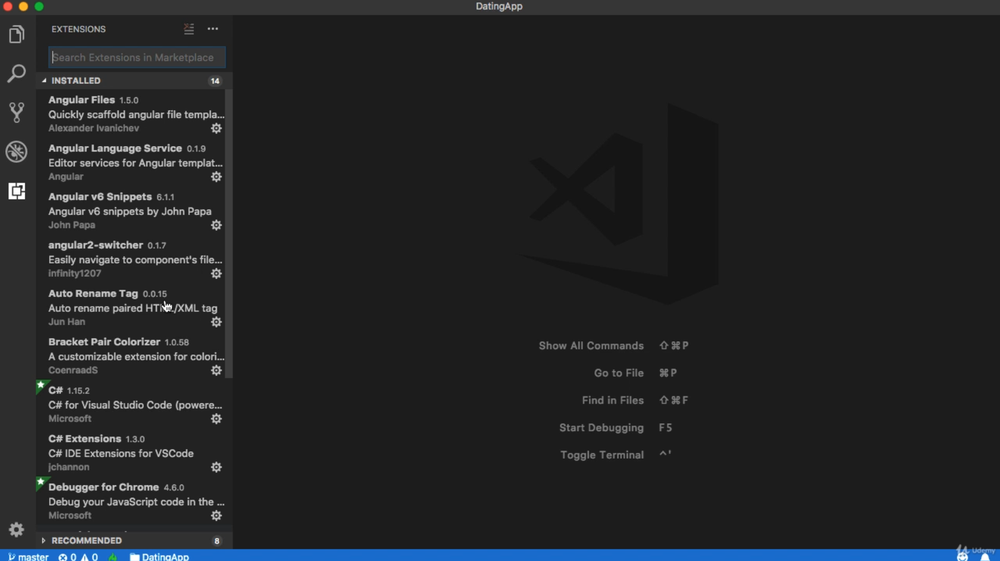Image resolution: width=1000 pixels, height=561 pixels.
Task: Expand the RECOMMENDED section
Action: pos(135,541)
